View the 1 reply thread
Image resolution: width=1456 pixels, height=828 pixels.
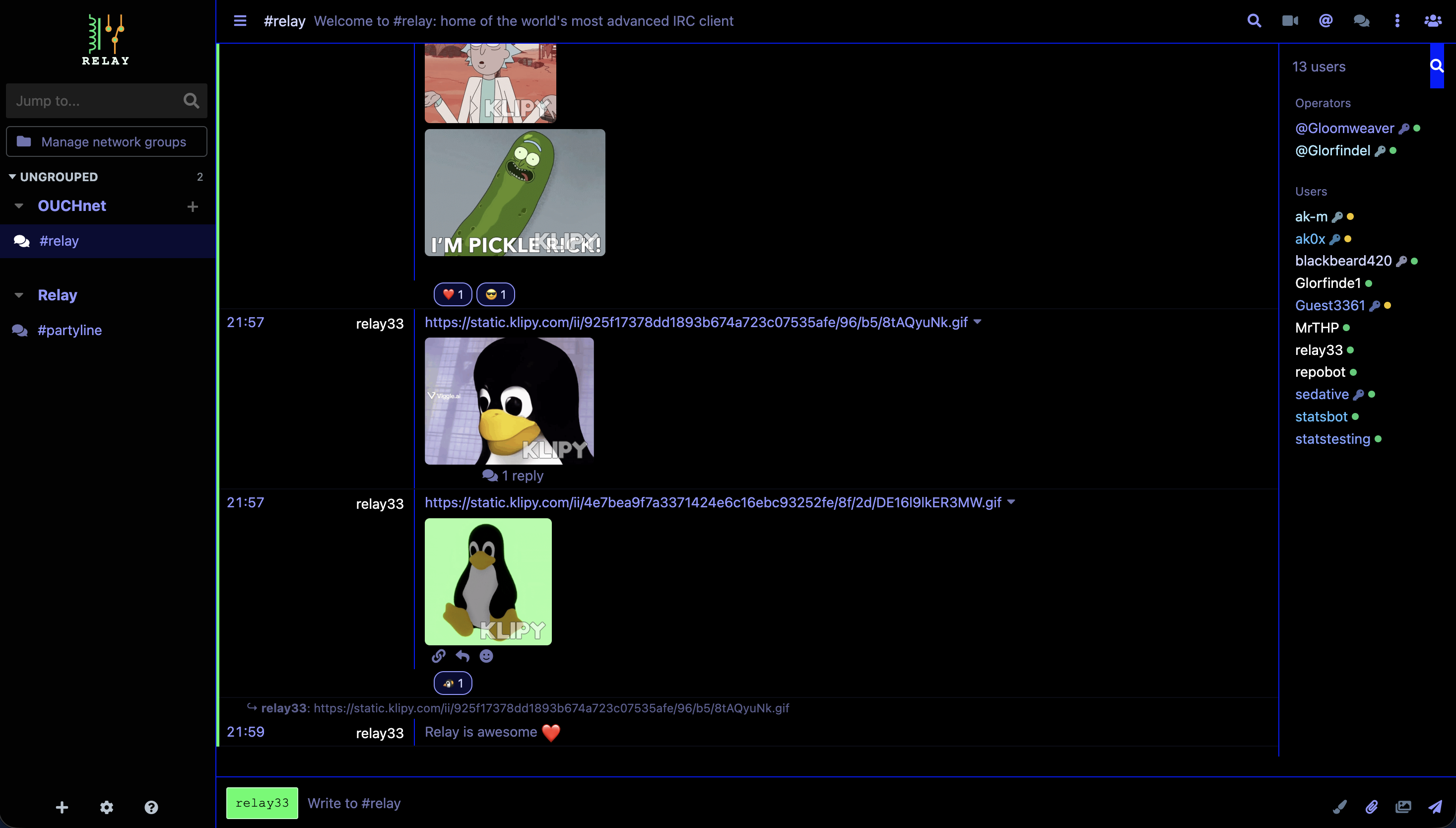pyautogui.click(x=513, y=476)
